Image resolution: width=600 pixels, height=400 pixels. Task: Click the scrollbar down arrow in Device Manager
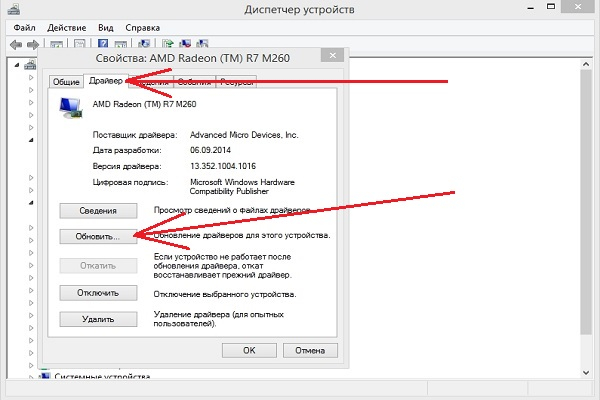[x=586, y=372]
